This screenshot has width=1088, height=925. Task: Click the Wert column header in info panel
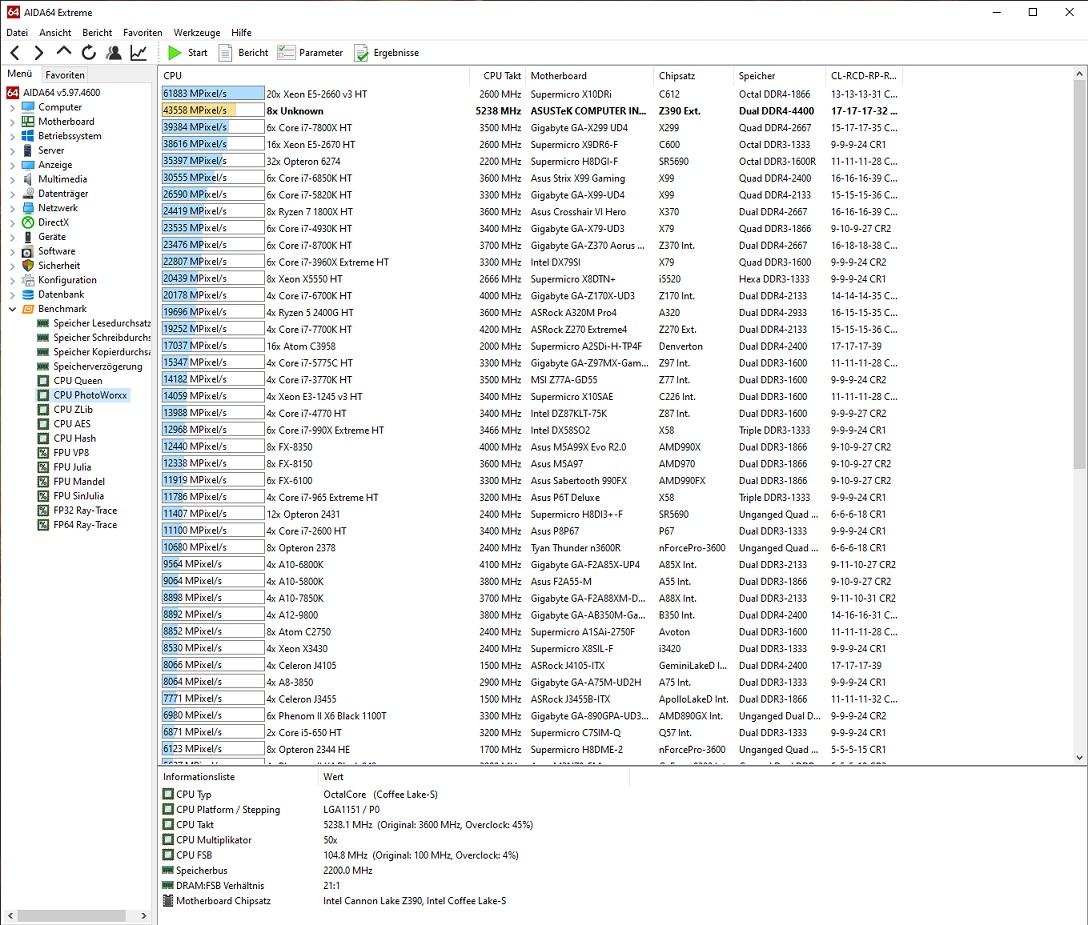[x=473, y=777]
